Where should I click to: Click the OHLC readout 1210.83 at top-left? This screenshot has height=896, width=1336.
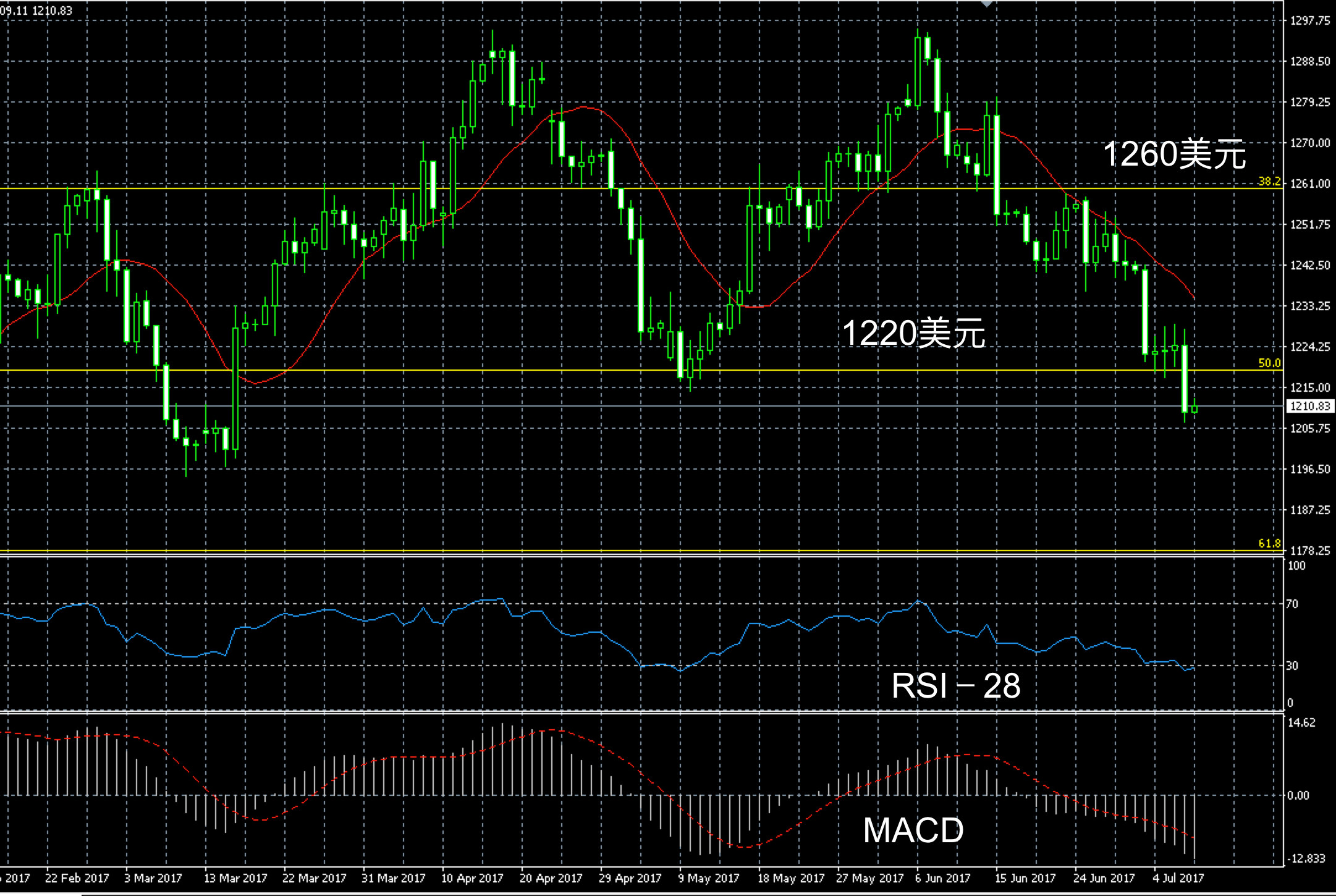click(x=52, y=11)
